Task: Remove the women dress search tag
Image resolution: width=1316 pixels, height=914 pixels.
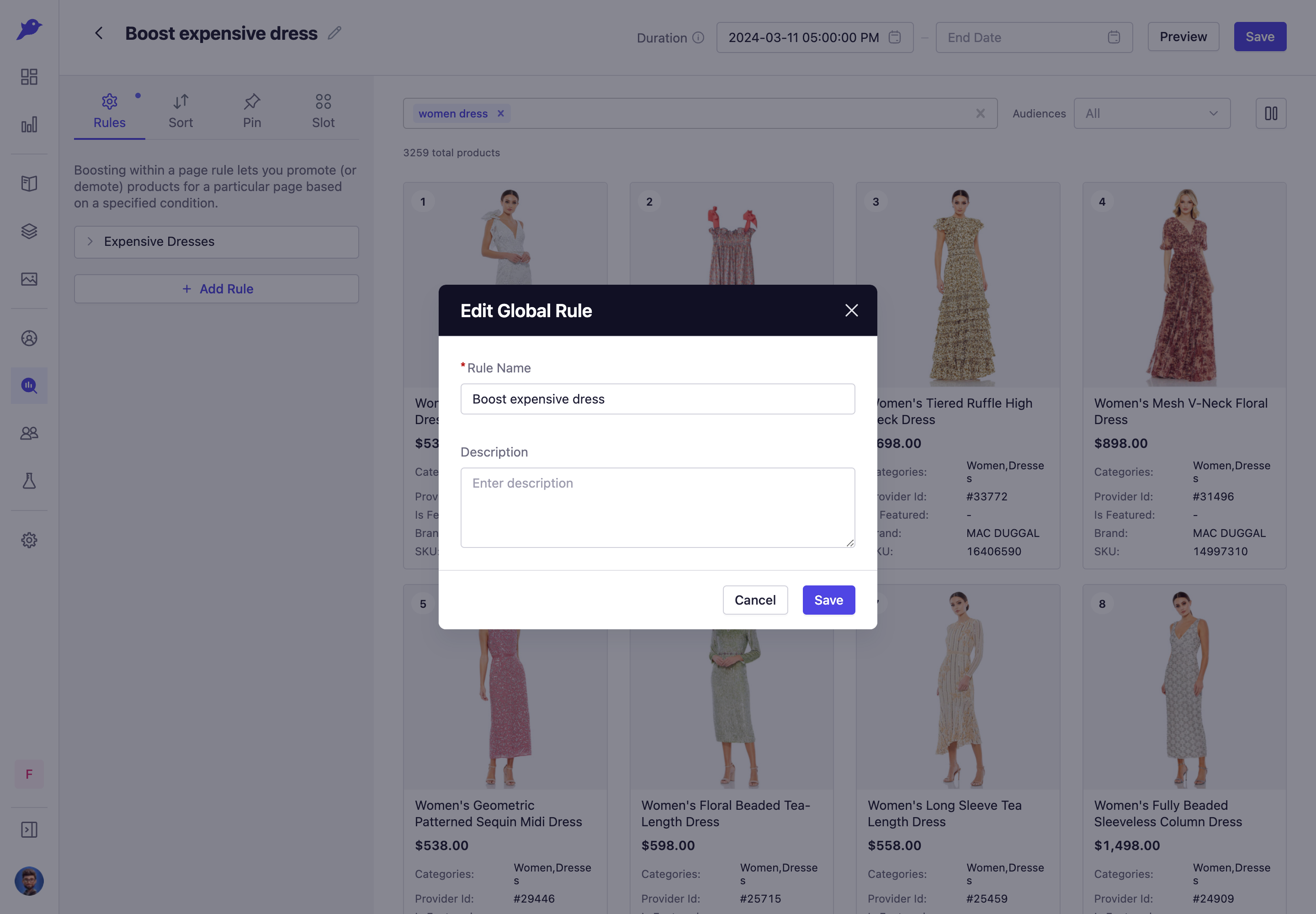Action: click(x=500, y=113)
